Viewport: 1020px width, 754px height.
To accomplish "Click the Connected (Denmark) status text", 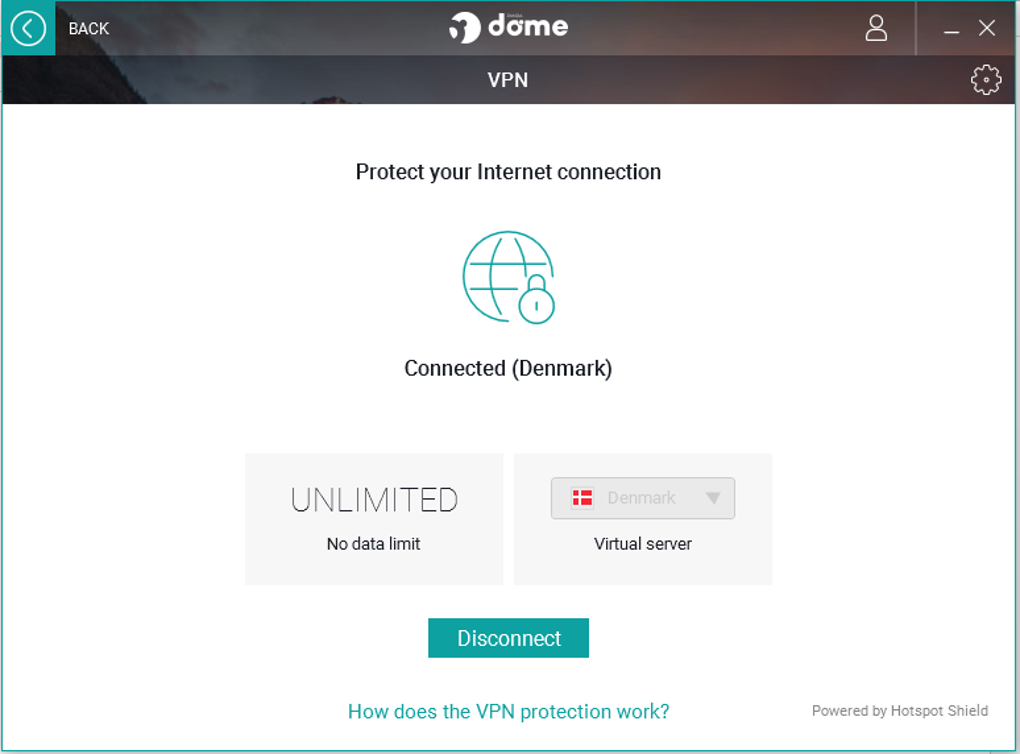I will tap(508, 369).
